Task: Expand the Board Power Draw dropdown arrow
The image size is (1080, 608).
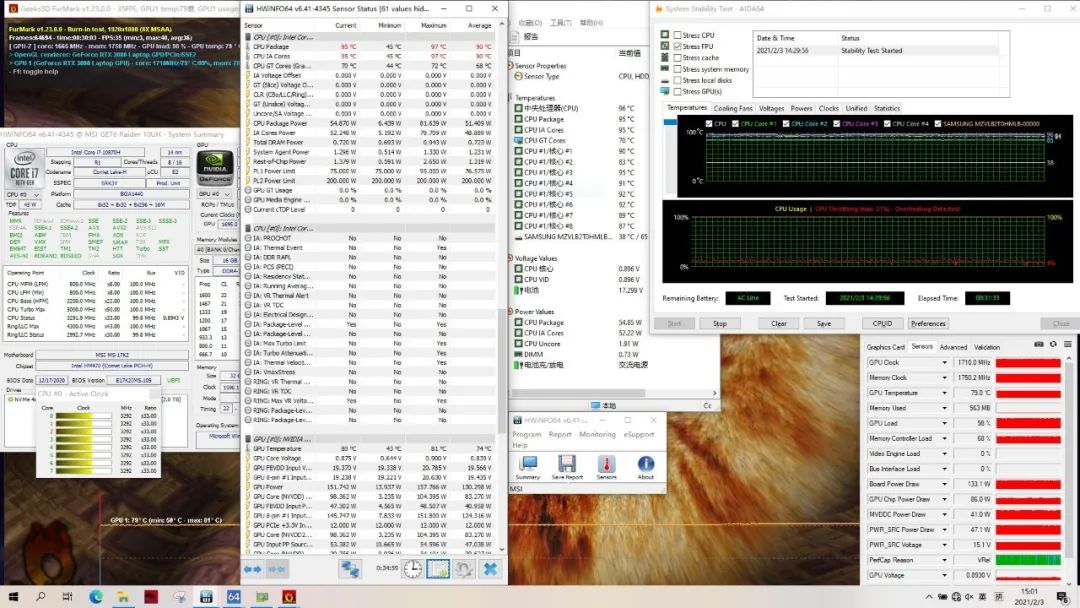Action: [945, 484]
